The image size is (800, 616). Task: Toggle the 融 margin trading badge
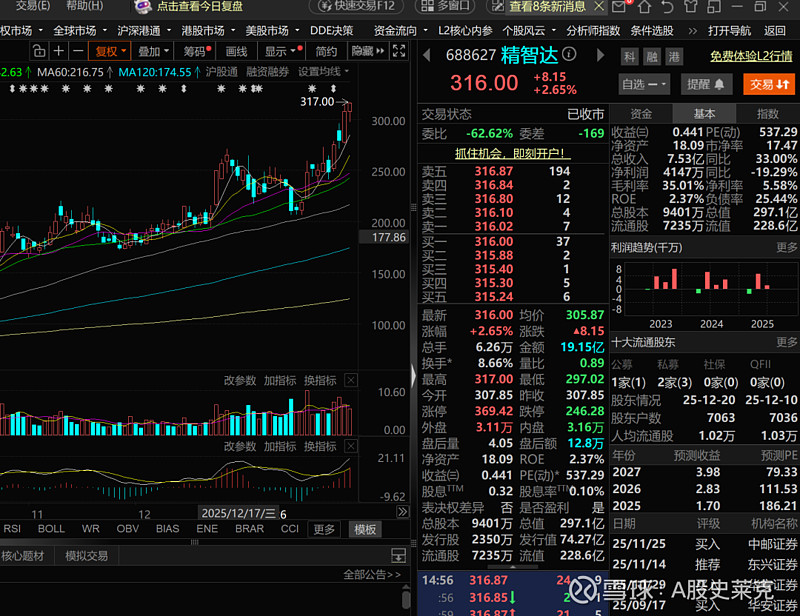[651, 57]
